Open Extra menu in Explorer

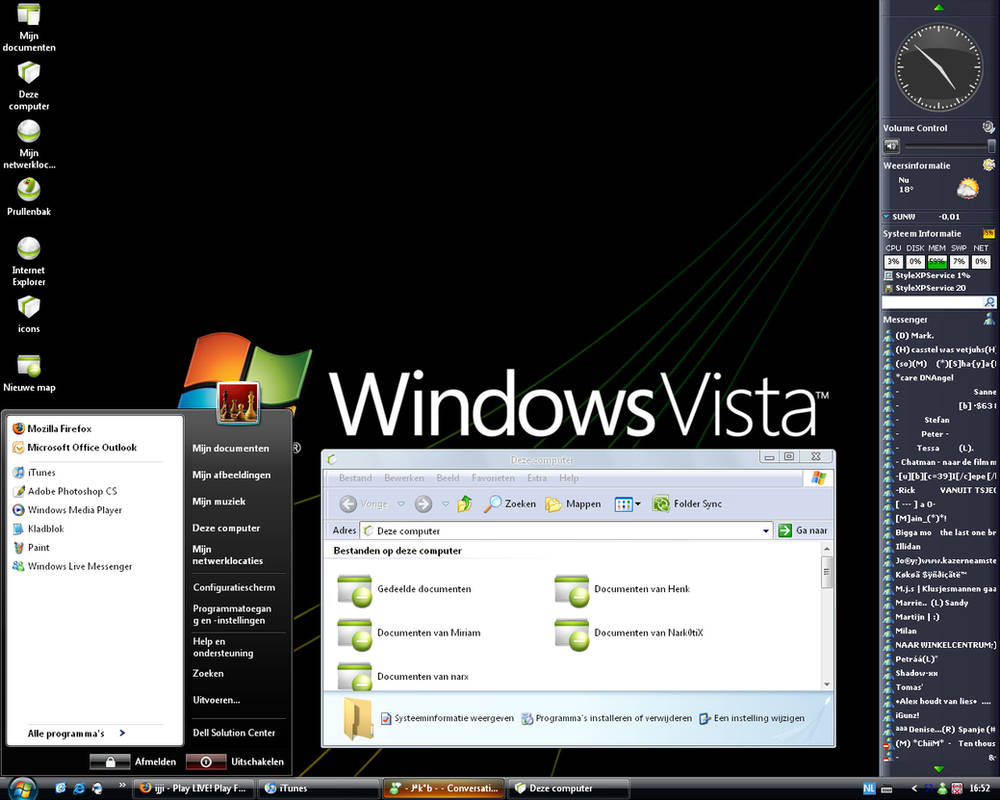pos(537,478)
